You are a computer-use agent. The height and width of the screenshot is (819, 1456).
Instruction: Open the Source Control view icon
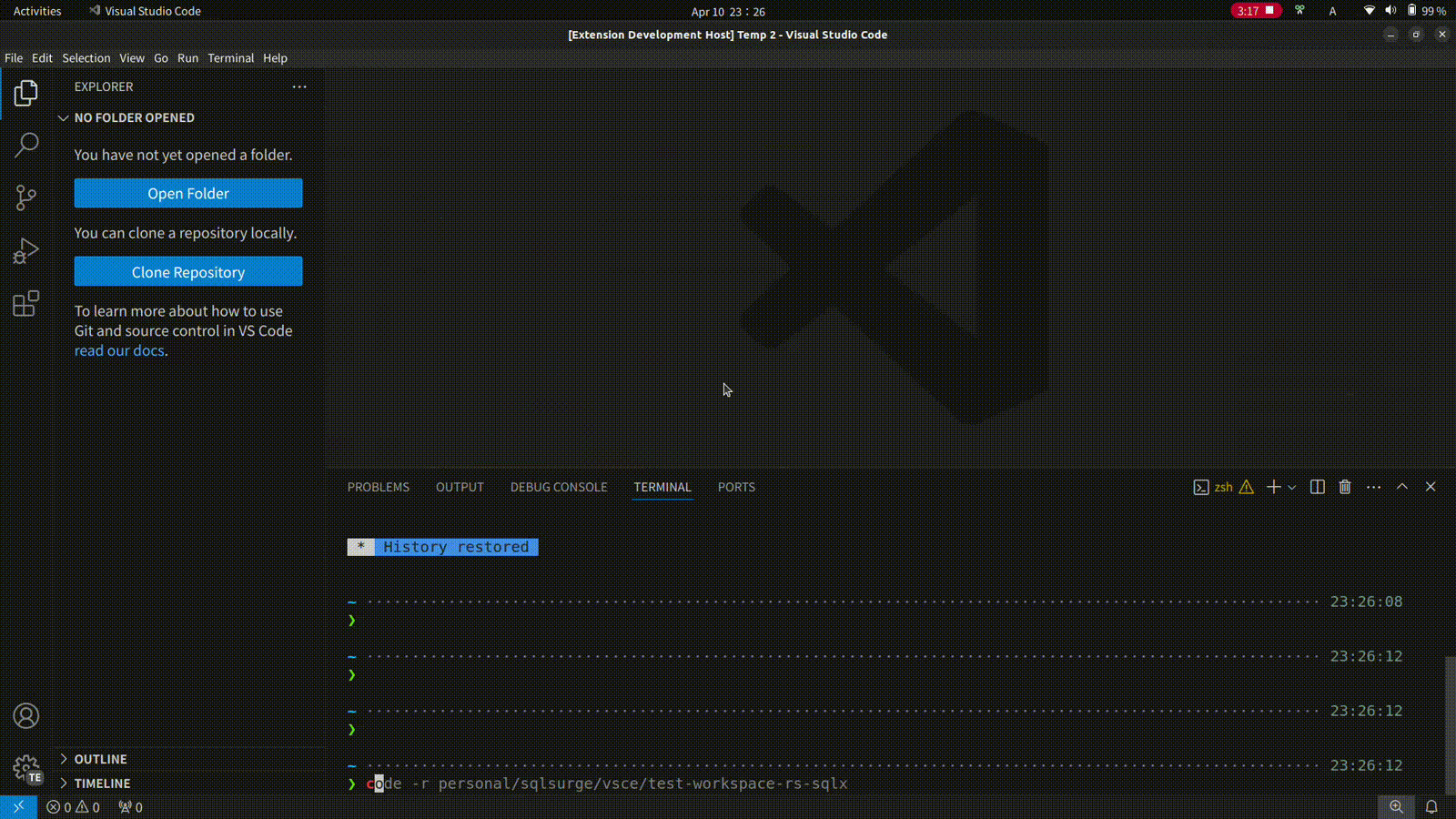[x=26, y=197]
